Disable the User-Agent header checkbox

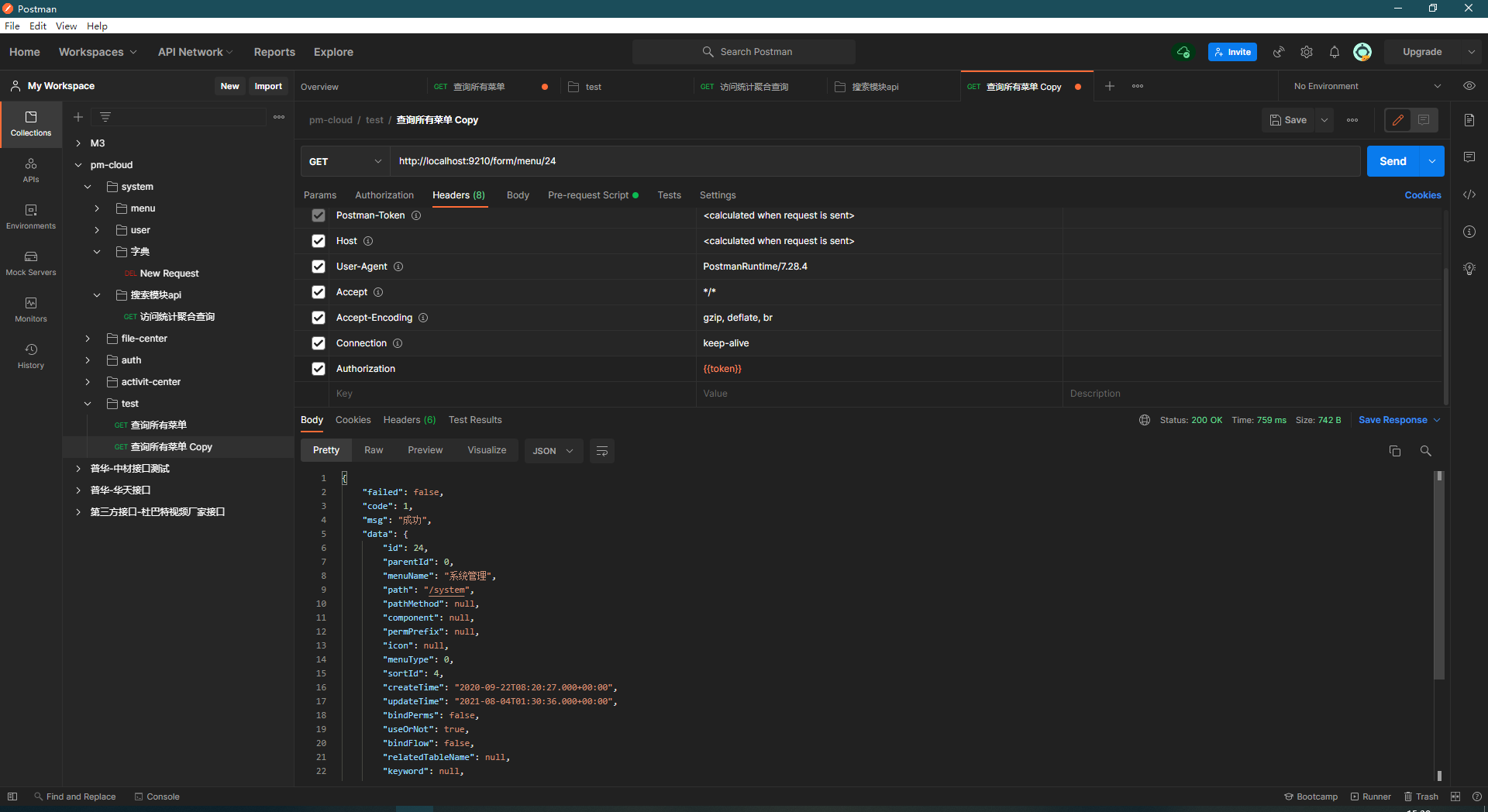pyautogui.click(x=319, y=267)
